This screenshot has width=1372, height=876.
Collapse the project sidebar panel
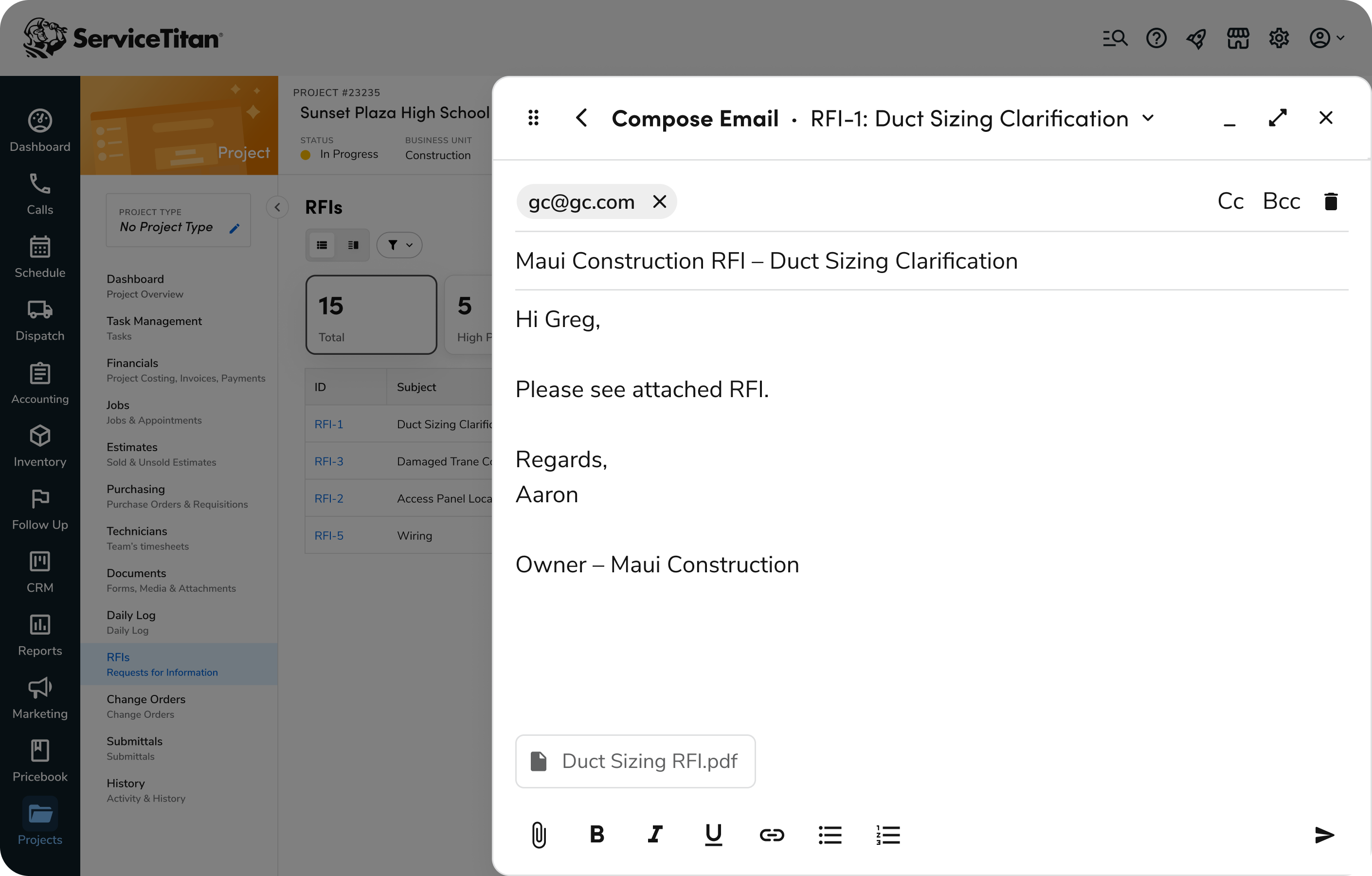[x=277, y=207]
